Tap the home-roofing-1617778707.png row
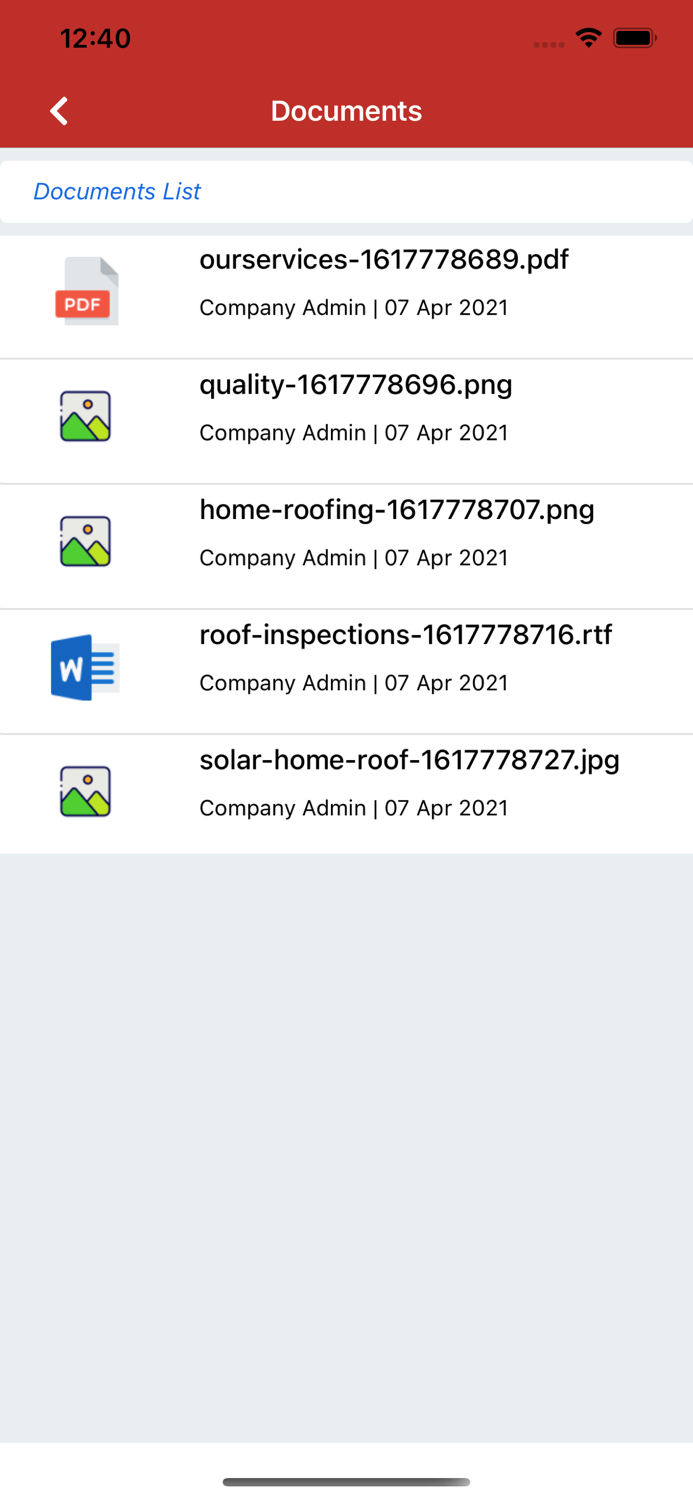Image resolution: width=693 pixels, height=1500 pixels. pos(397,510)
